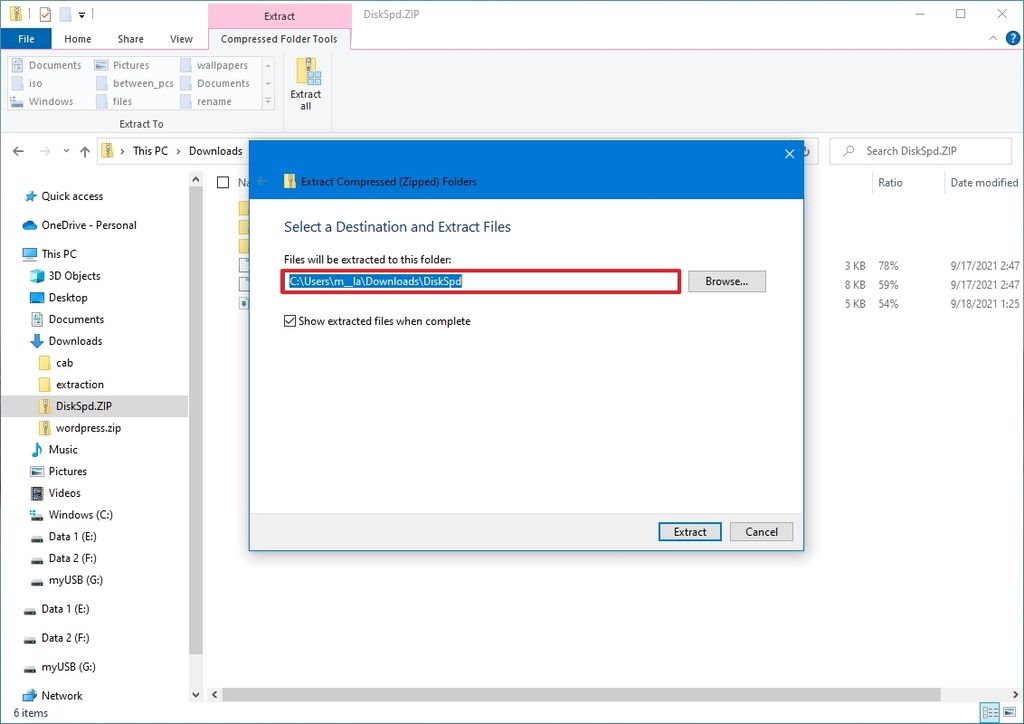
Task: Toggle Show extracted files when complete
Action: tap(290, 320)
